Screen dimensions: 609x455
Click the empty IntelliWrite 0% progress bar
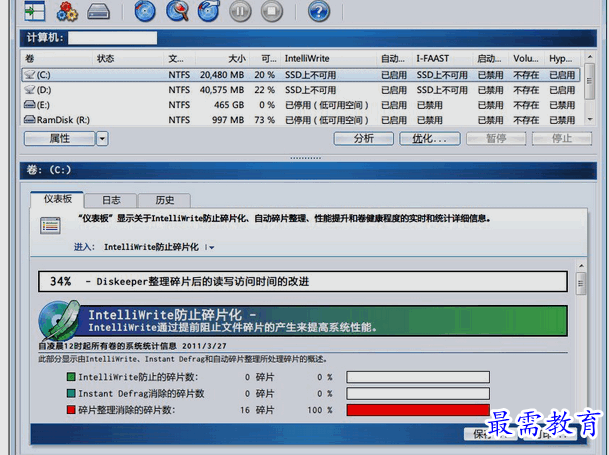pyautogui.click(x=418, y=377)
